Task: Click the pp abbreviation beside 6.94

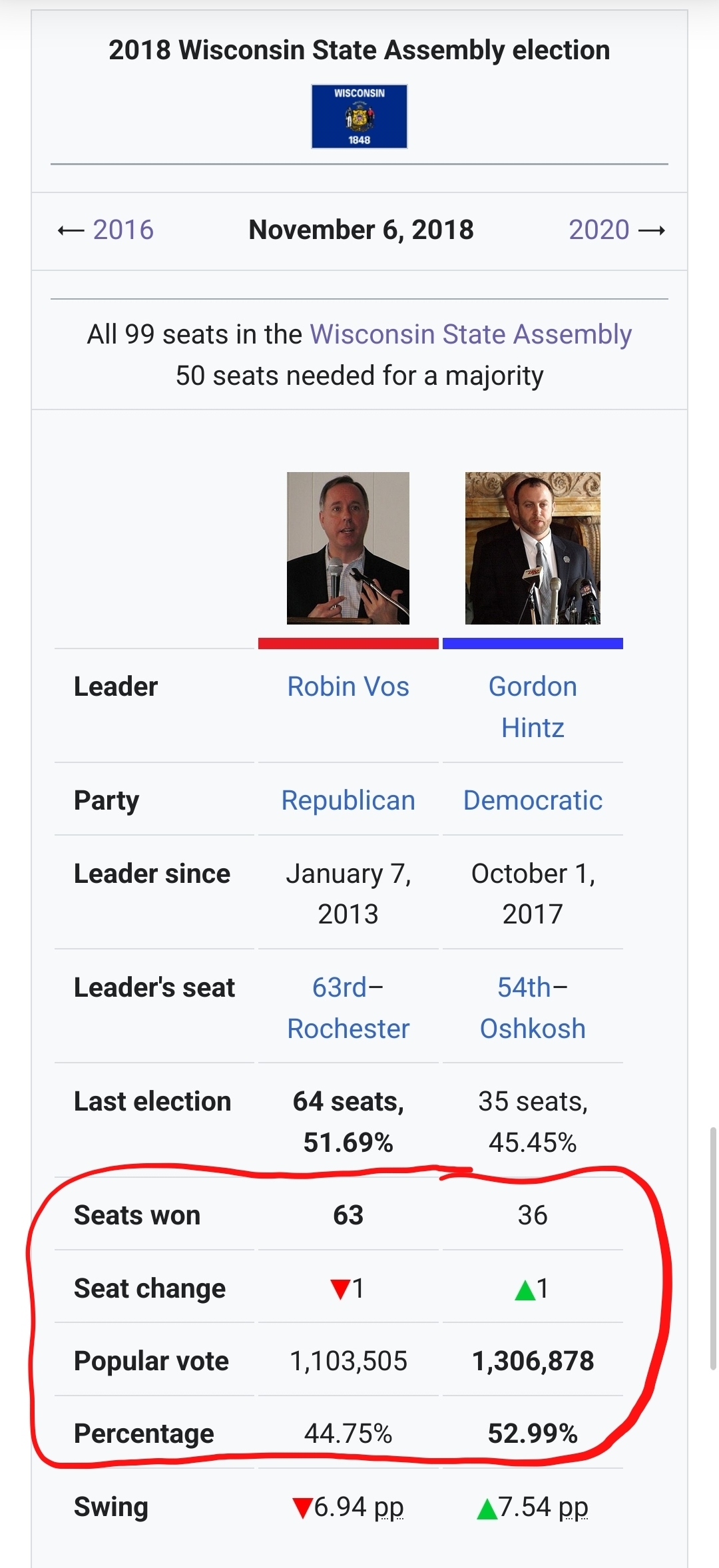Action: coord(389,1507)
